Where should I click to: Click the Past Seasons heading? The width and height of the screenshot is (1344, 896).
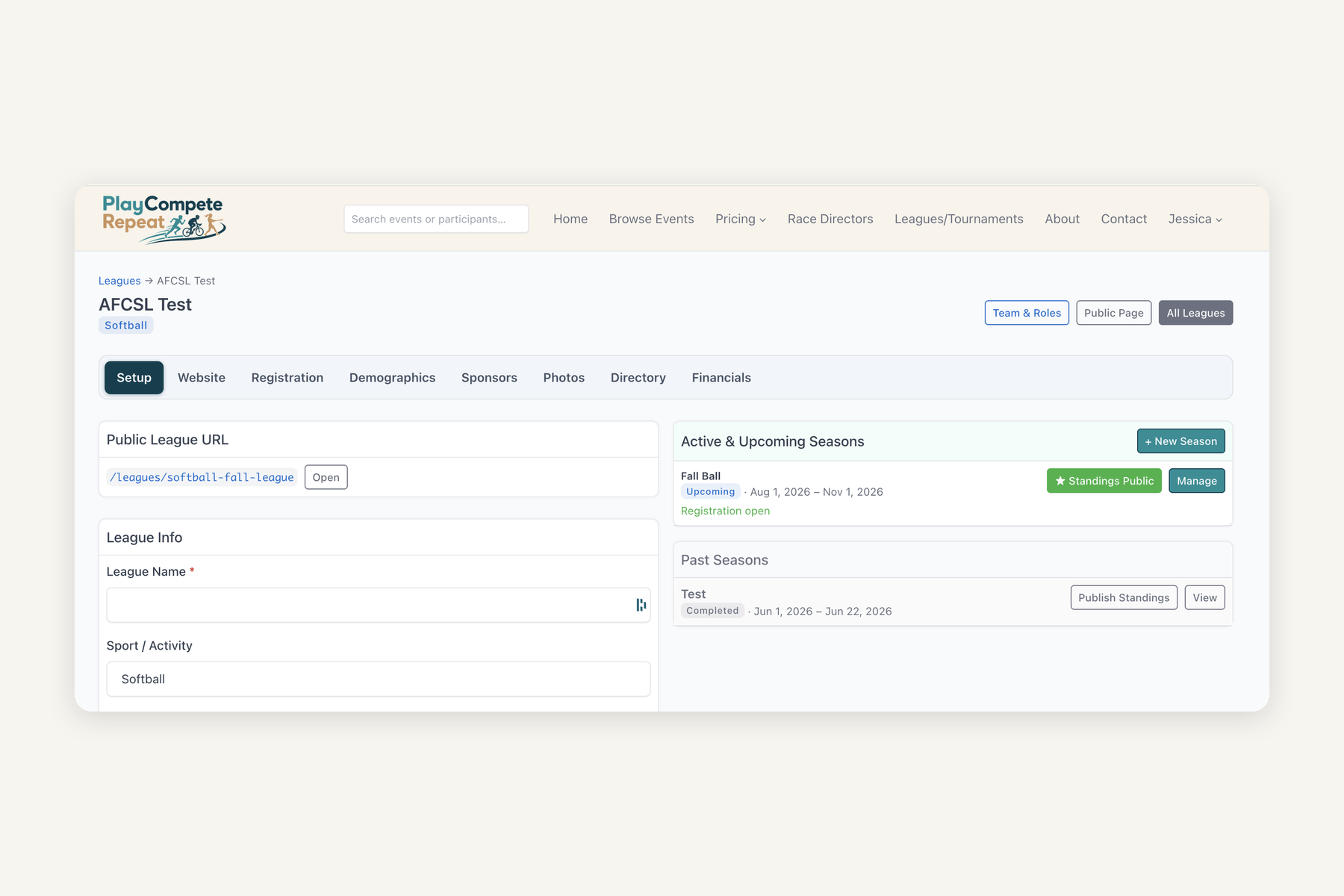pos(724,560)
